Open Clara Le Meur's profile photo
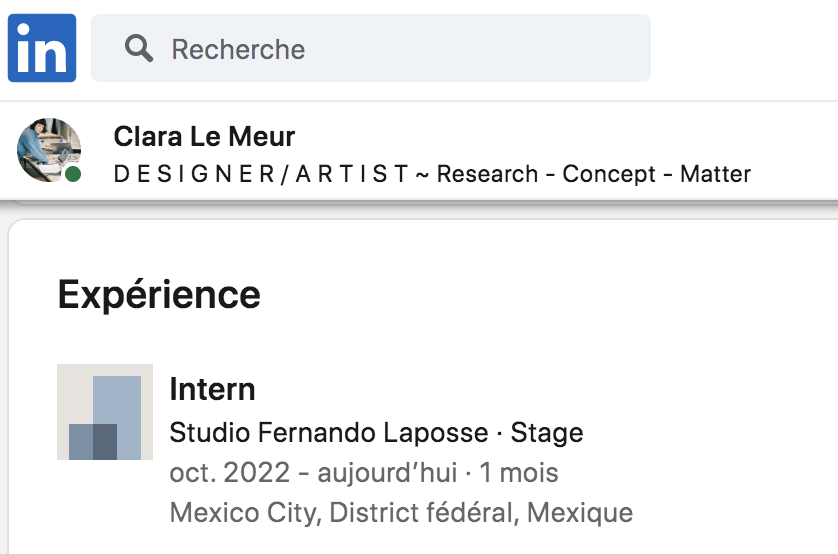Image resolution: width=838 pixels, height=554 pixels. 48,149
